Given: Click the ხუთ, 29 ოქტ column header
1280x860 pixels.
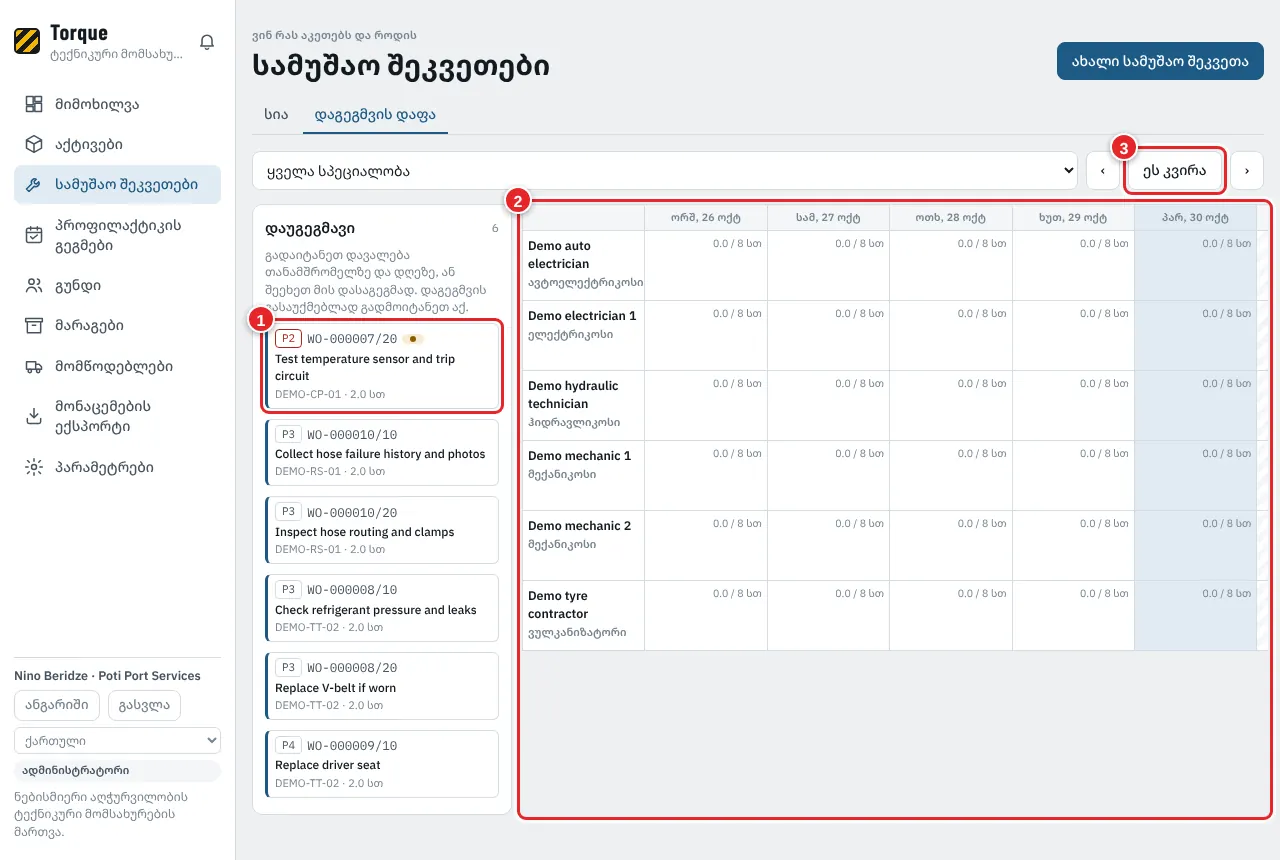Looking at the screenshot, I should pyautogui.click(x=1073, y=217).
